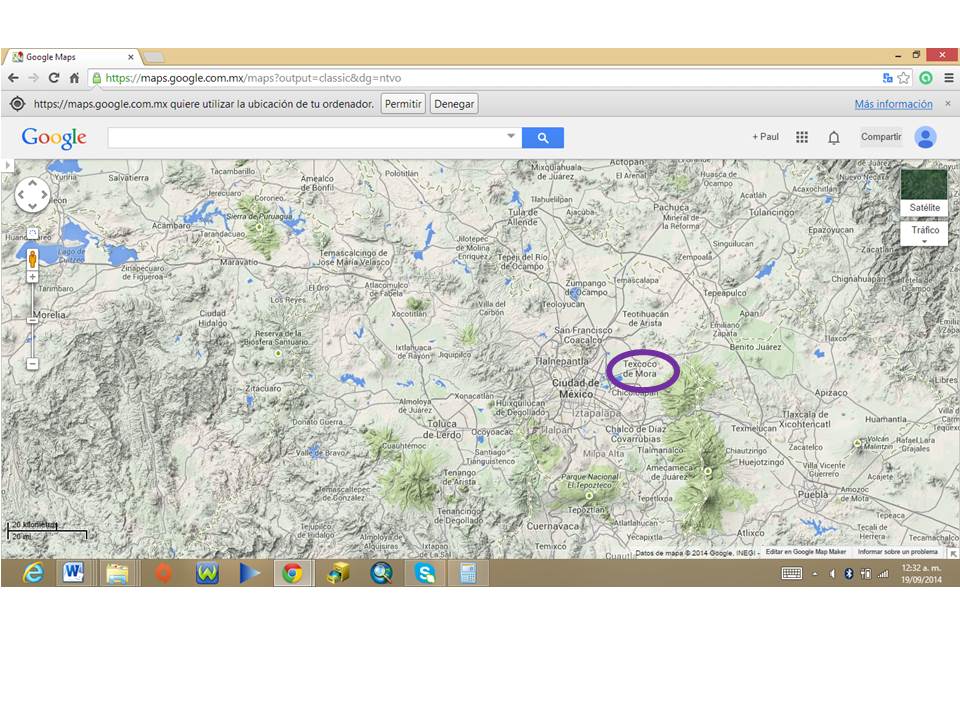Expand the Tráfico layer dropdown
960x720 pixels.
(924, 242)
